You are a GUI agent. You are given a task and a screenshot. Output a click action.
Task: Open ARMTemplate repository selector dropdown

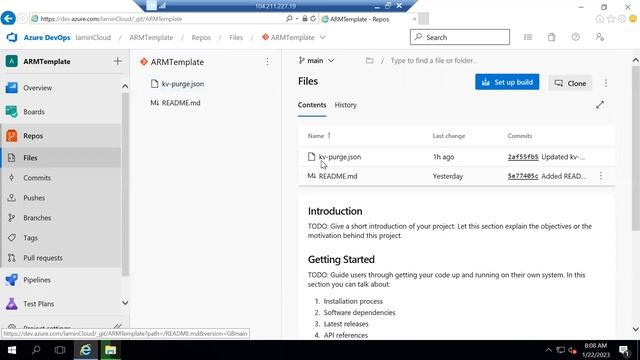(294, 38)
